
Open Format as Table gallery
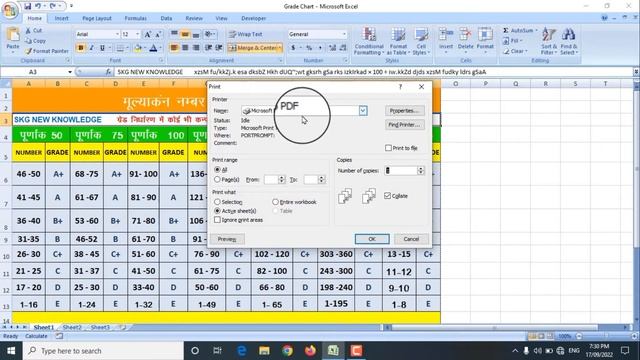pyautogui.click(x=398, y=42)
